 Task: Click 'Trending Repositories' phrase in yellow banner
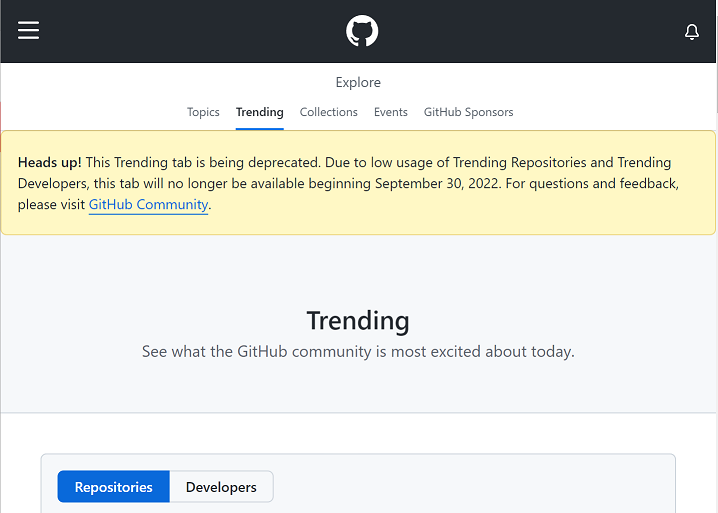(520, 163)
